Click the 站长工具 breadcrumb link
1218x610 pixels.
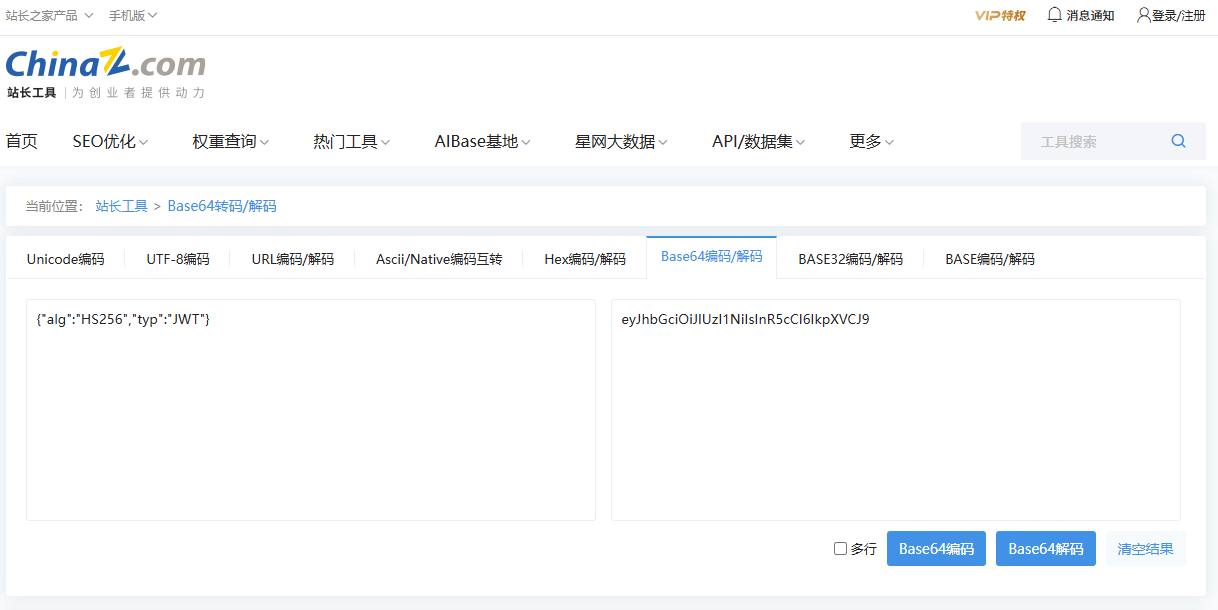coord(121,206)
